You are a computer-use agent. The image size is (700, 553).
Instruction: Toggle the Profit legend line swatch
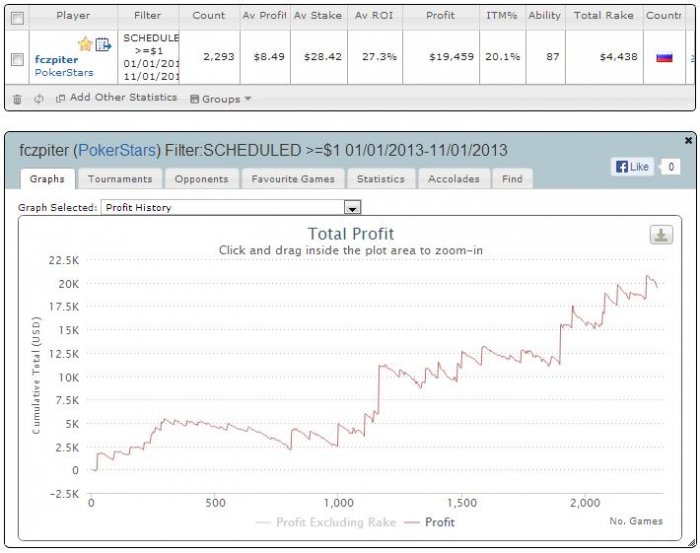point(412,523)
